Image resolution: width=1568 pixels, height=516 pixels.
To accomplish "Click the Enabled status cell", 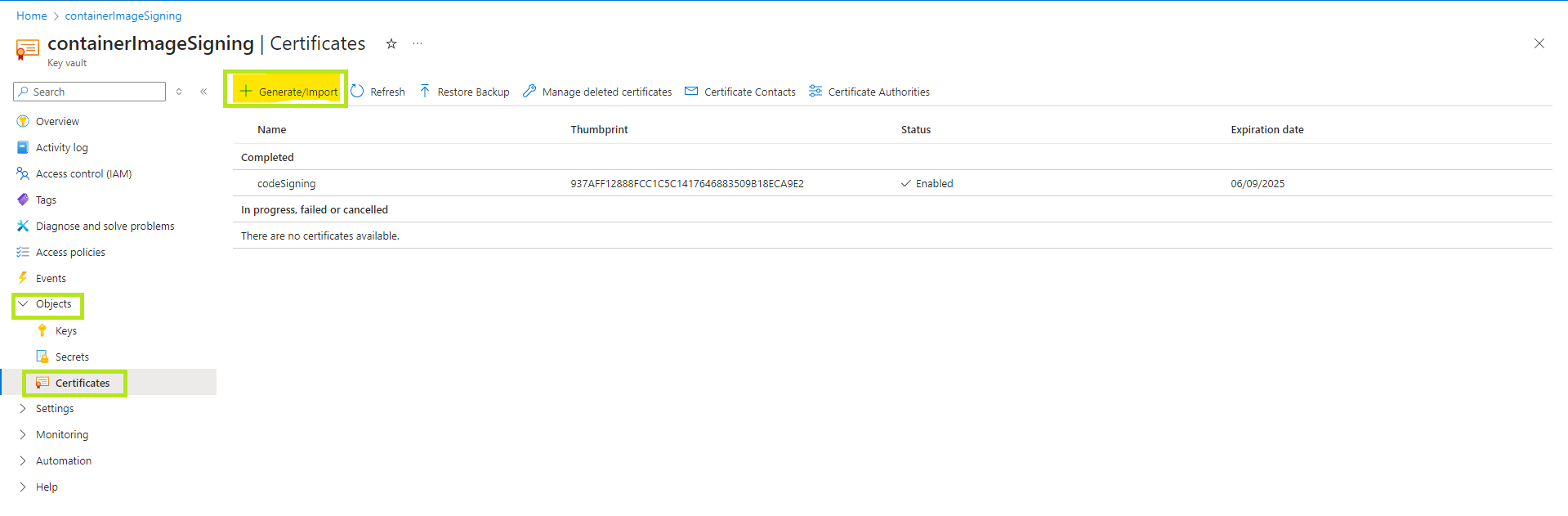I will pos(927,183).
